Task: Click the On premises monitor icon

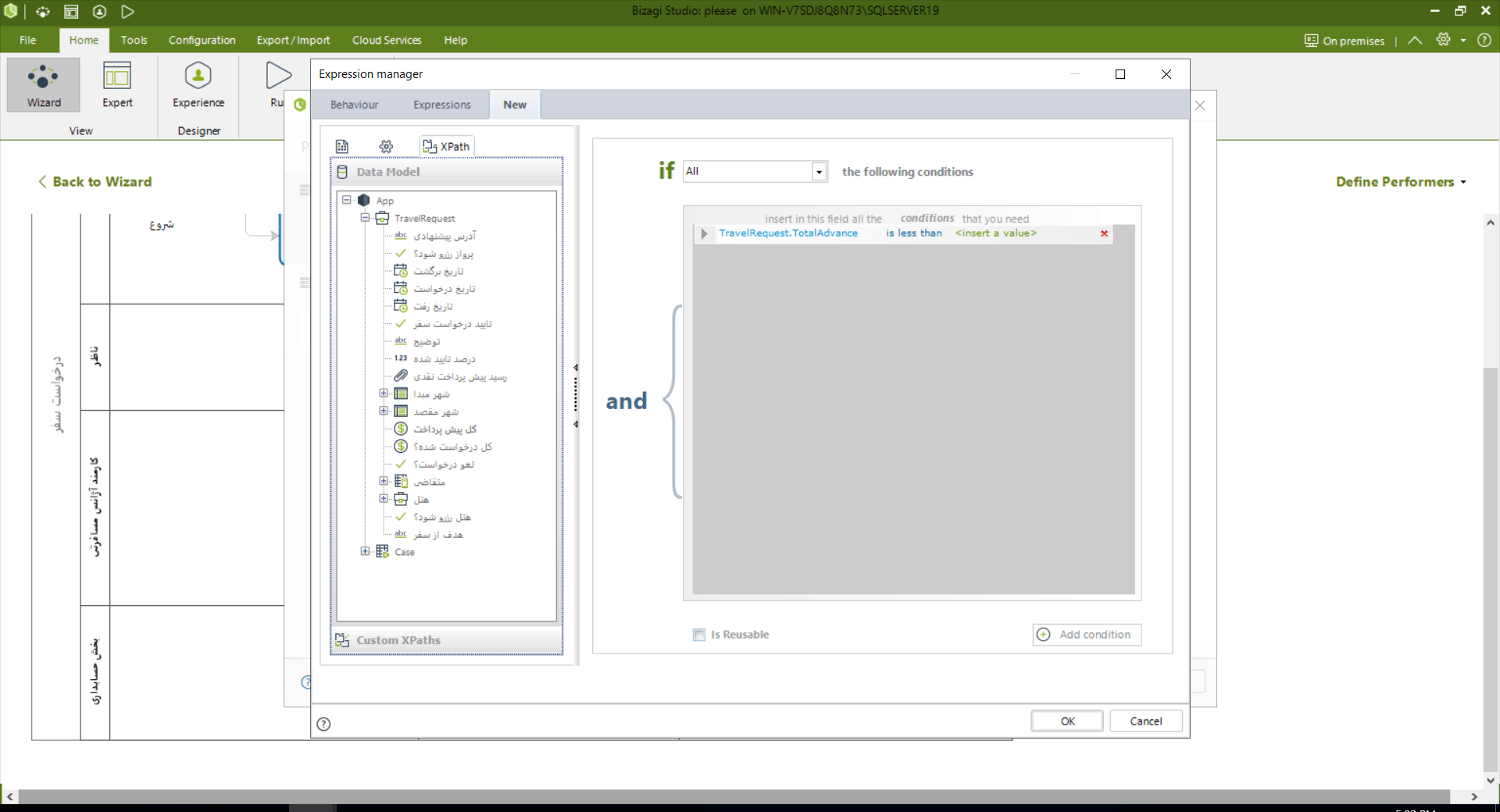Action: pyautogui.click(x=1311, y=41)
